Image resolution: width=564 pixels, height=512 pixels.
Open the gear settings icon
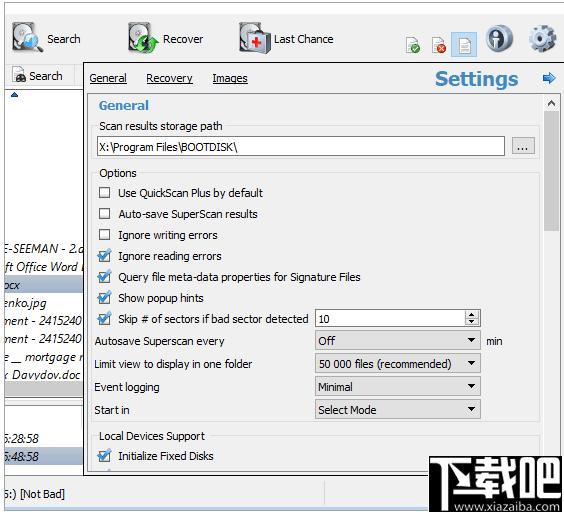pyautogui.click(x=543, y=38)
